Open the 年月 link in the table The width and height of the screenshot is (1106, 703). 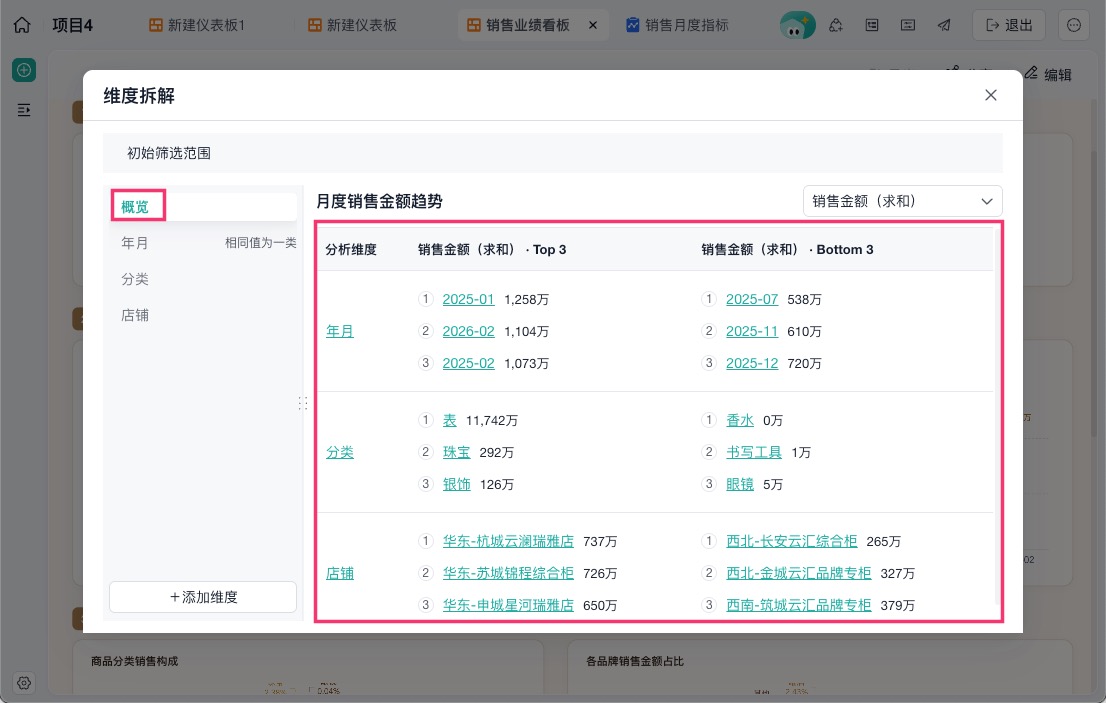click(339, 331)
